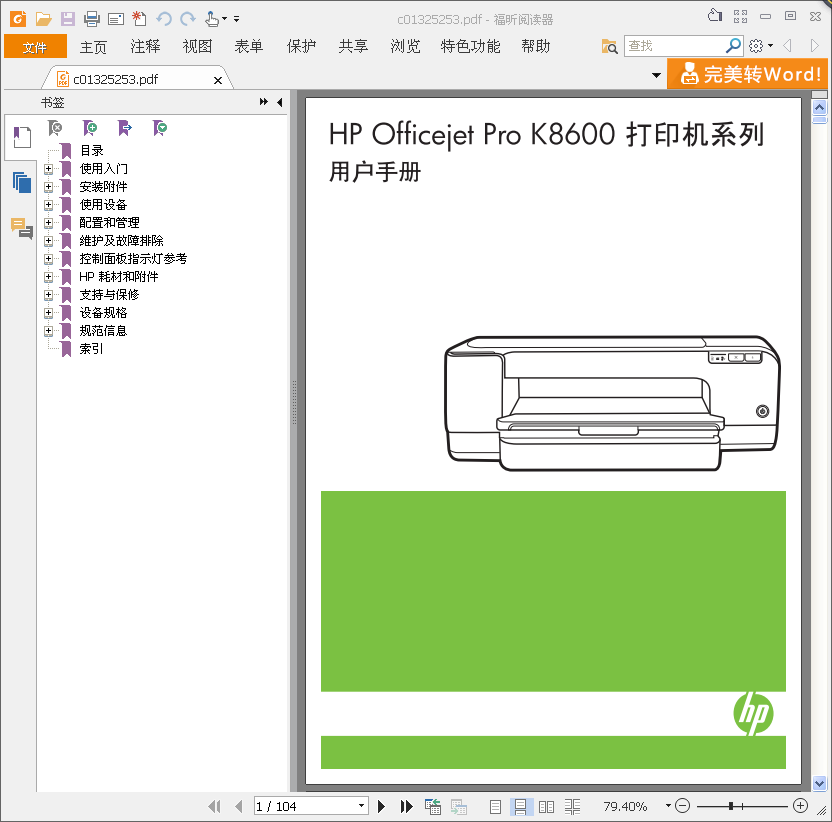Toggle continuous page view mode
Image resolution: width=832 pixels, height=822 pixels.
[520, 807]
